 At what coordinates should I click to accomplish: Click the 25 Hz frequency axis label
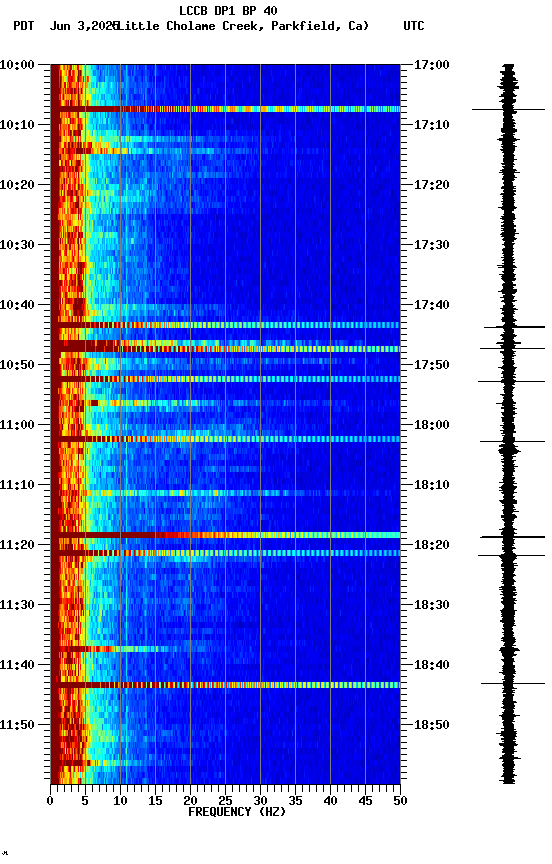pos(225,801)
